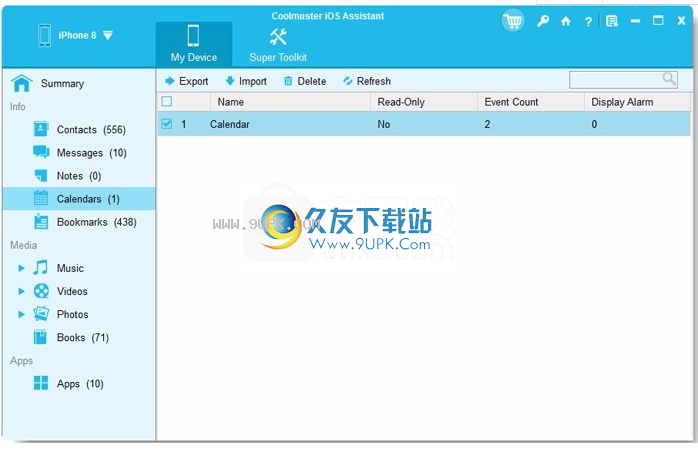Click the Books icon in sidebar
The width and height of the screenshot is (698, 454).
click(x=41, y=337)
